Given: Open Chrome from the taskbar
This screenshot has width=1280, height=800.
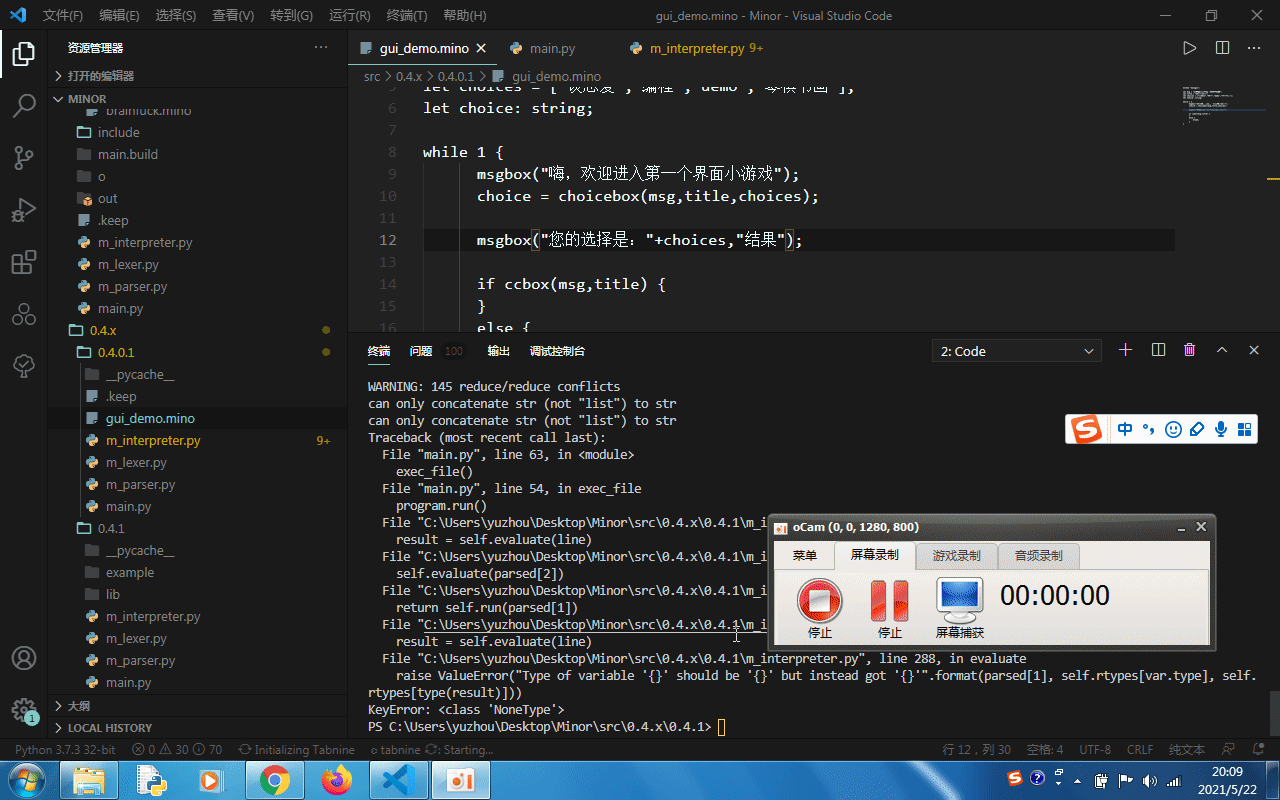Looking at the screenshot, I should (275, 780).
